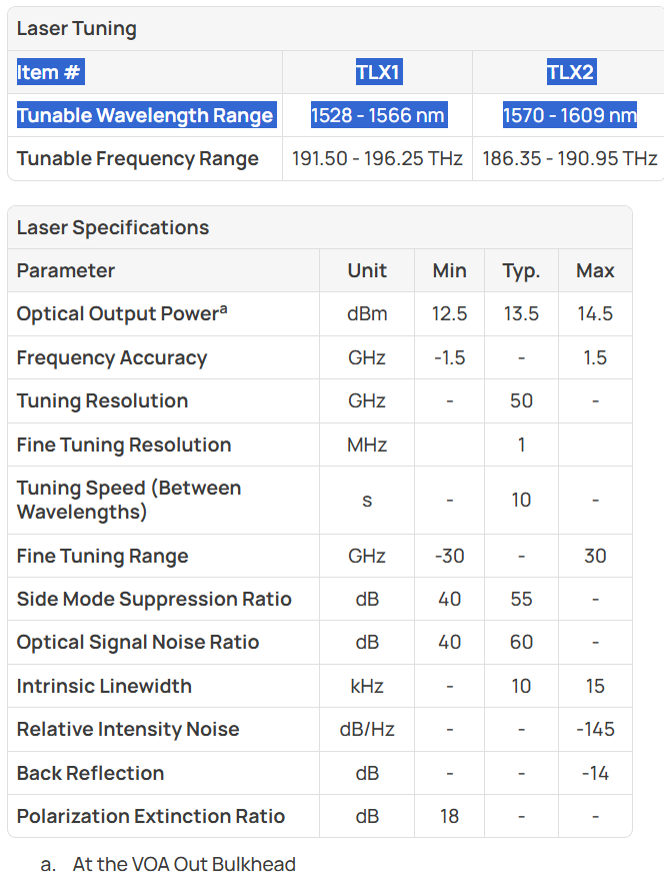Select the TLX1 column header
This screenshot has height=880, width=664.
[x=379, y=72]
